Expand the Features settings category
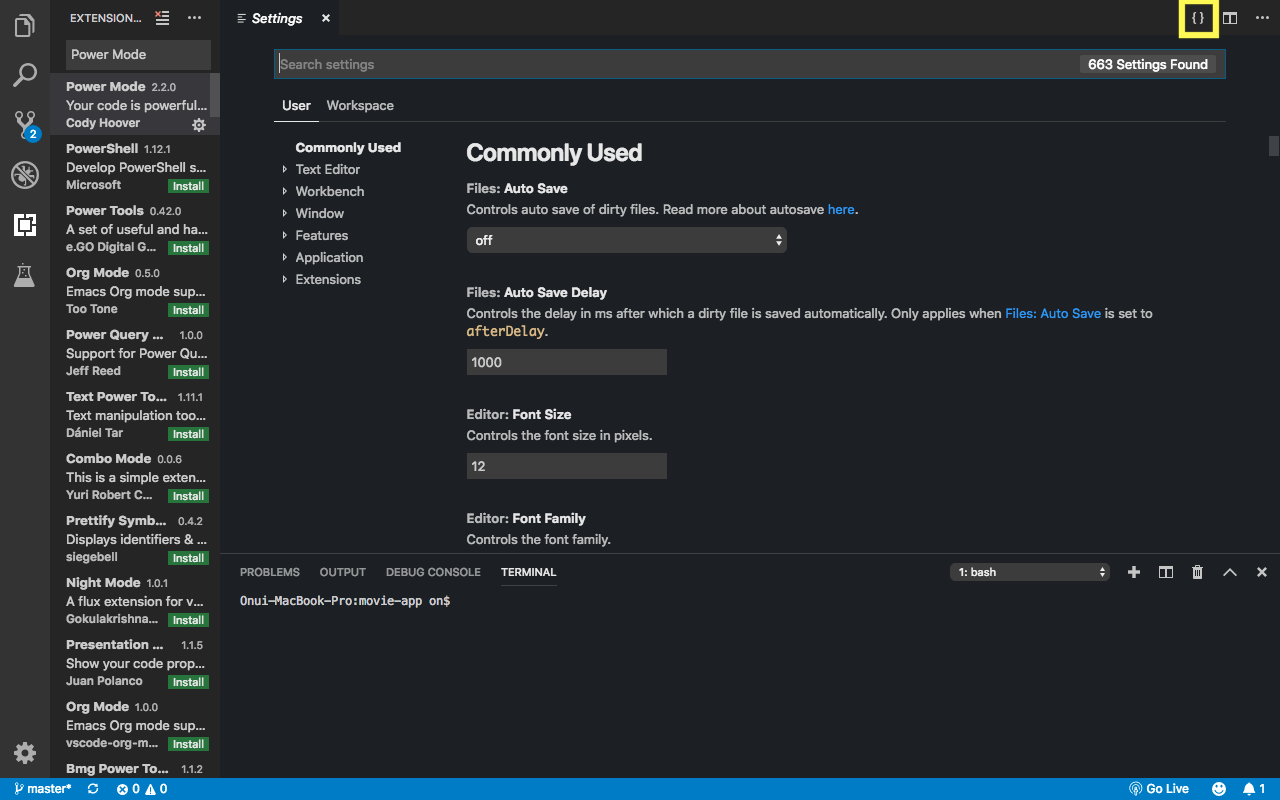This screenshot has width=1280, height=800. 321,235
